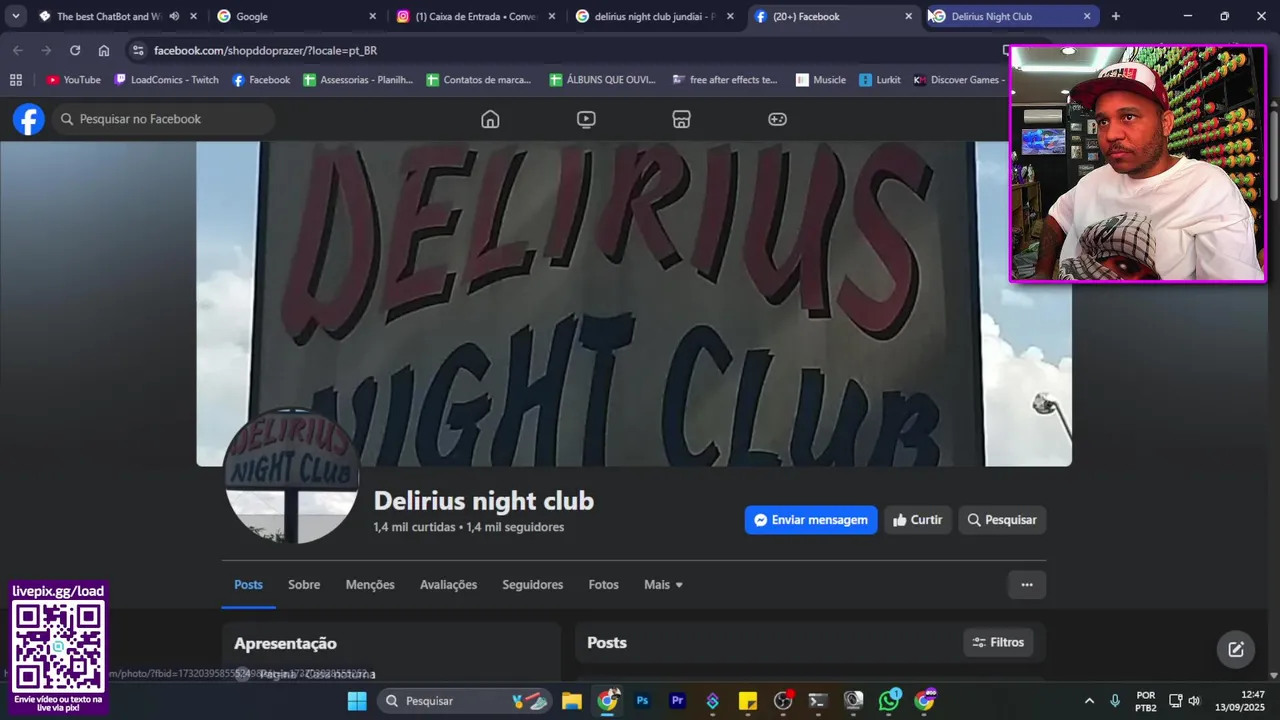1280x720 pixels.
Task: Open Photoshop from taskbar
Action: [643, 701]
